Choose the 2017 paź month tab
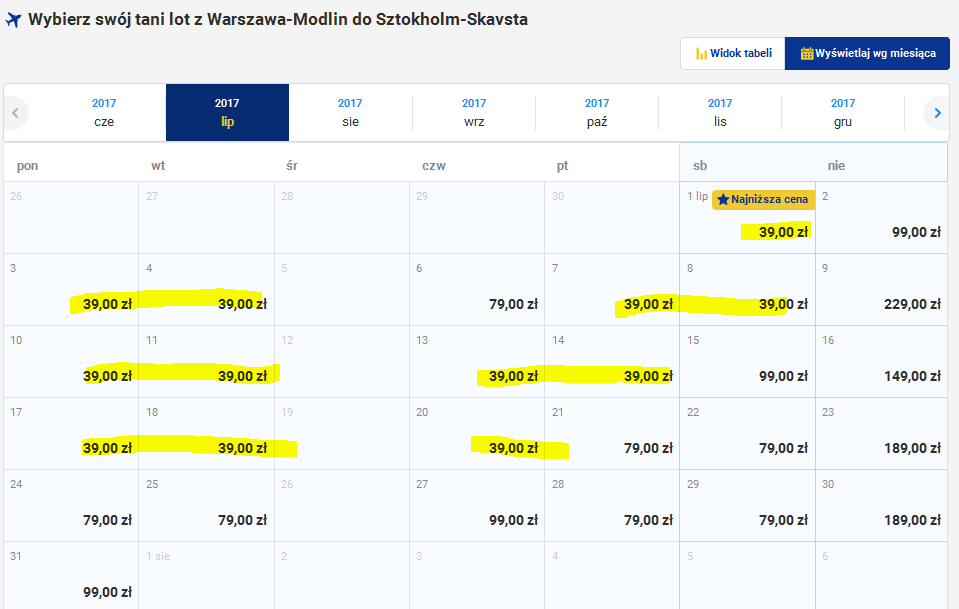This screenshot has width=959, height=609. [x=597, y=113]
